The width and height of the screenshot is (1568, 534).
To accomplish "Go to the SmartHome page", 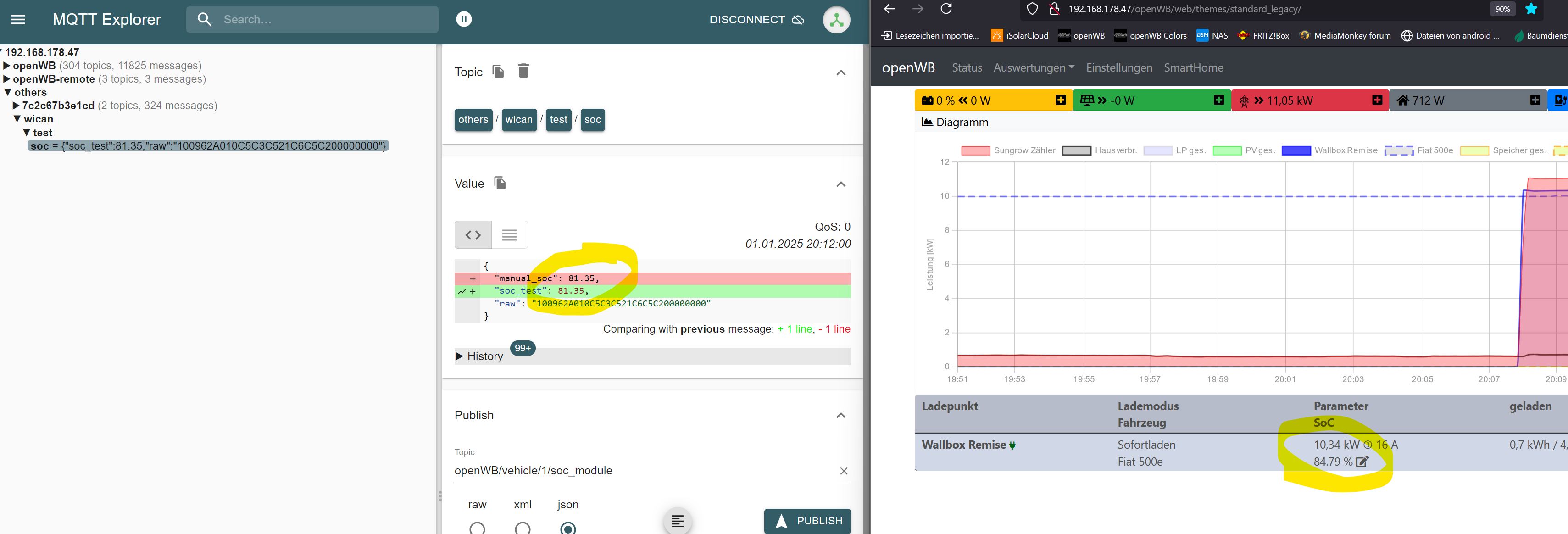I will 1193,67.
